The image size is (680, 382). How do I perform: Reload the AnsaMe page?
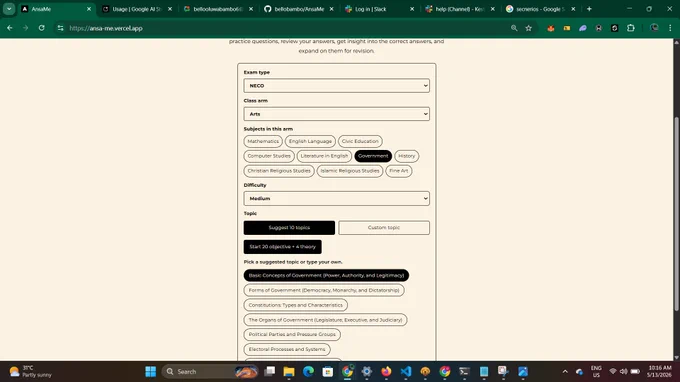pyautogui.click(x=42, y=28)
